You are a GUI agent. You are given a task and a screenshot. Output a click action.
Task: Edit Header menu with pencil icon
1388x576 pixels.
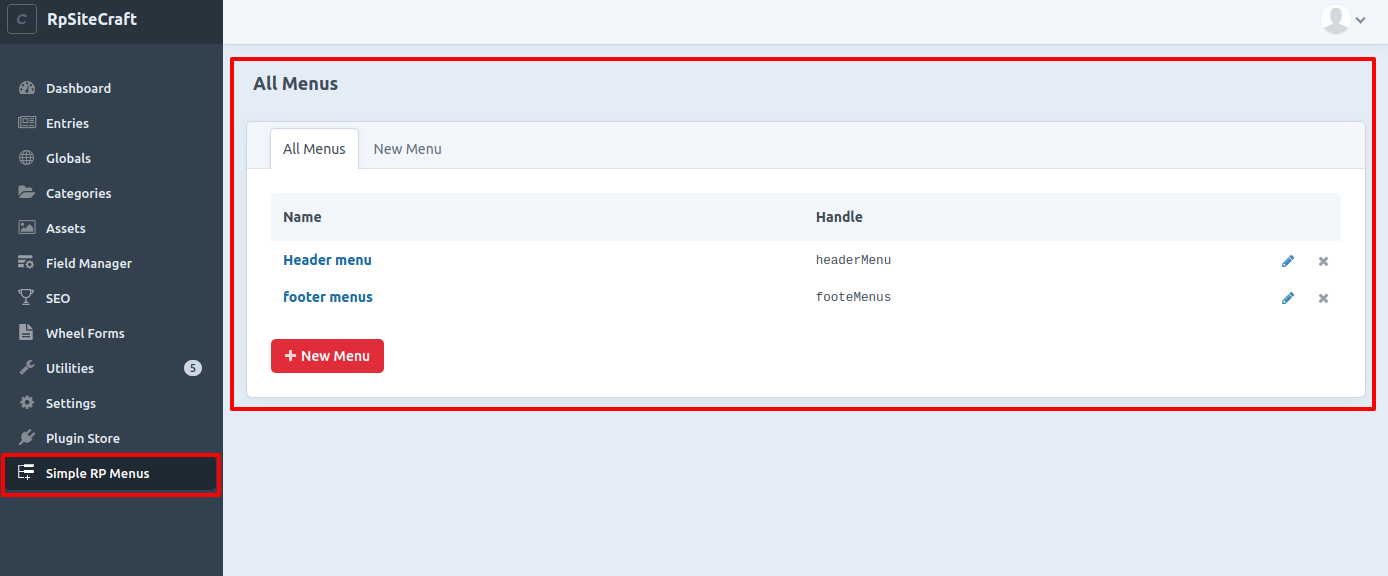[x=1288, y=261]
